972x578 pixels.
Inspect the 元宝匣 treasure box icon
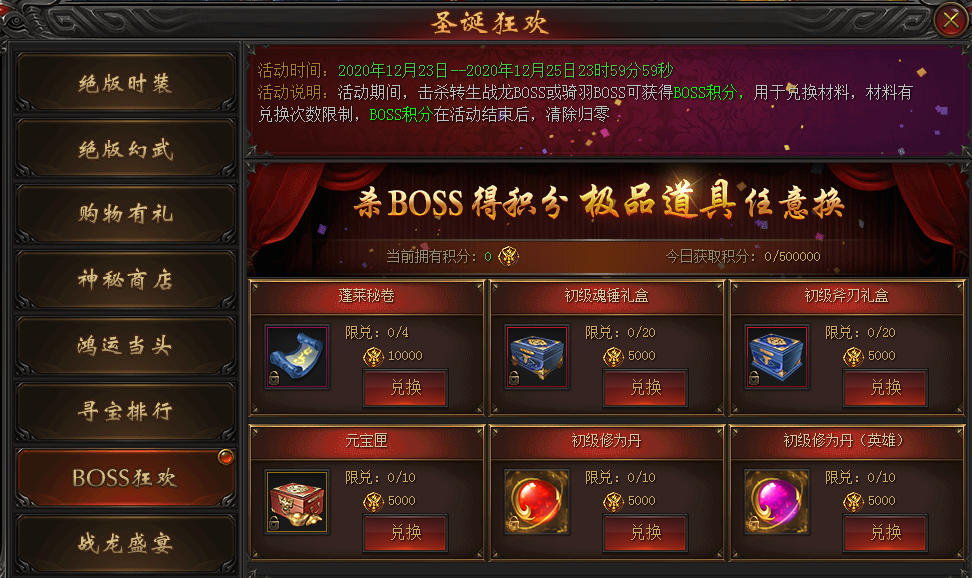click(297, 502)
